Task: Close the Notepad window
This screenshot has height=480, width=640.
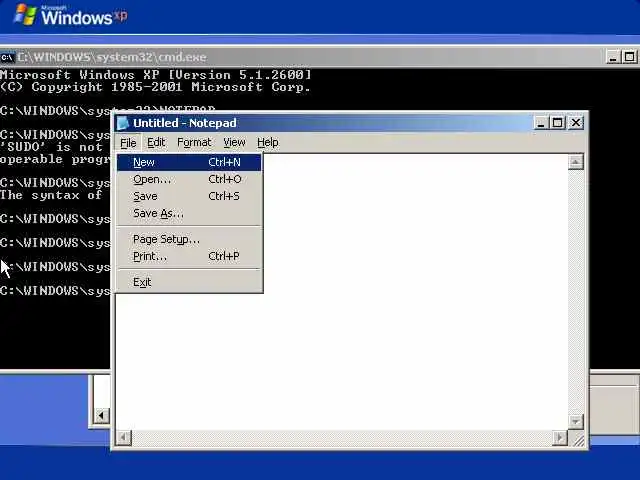Action: 576,123
